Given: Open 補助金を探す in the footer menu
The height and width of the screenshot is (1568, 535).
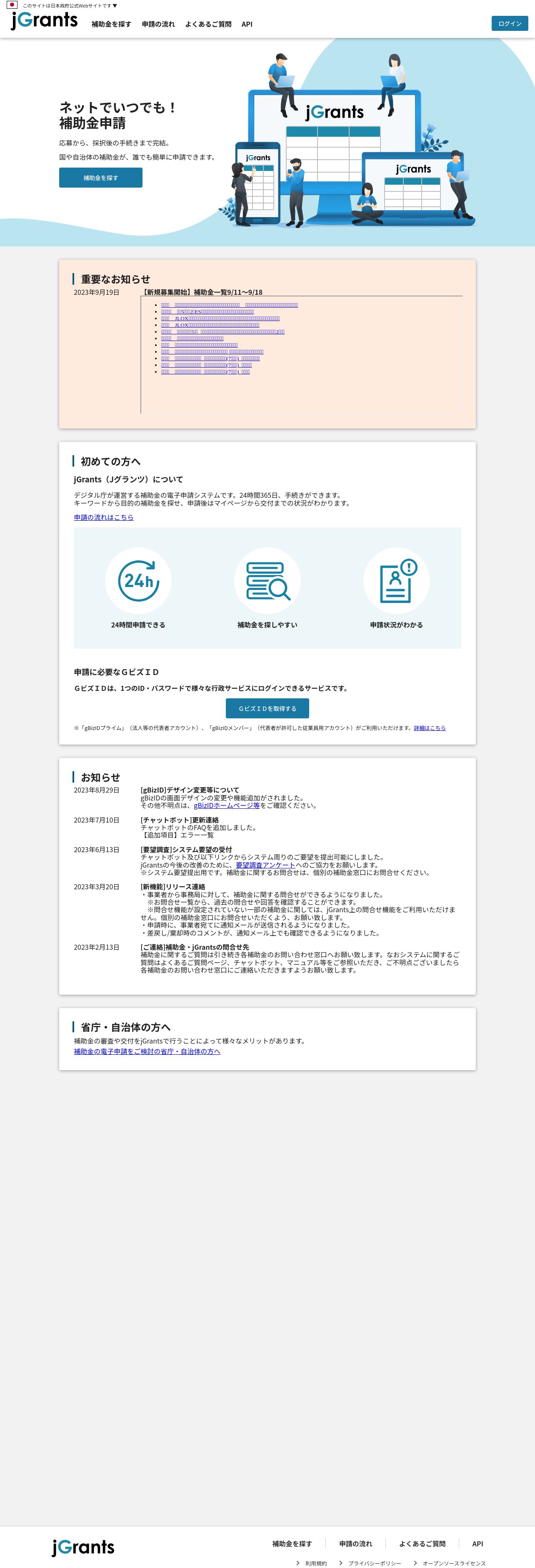Looking at the screenshot, I should point(292,1544).
